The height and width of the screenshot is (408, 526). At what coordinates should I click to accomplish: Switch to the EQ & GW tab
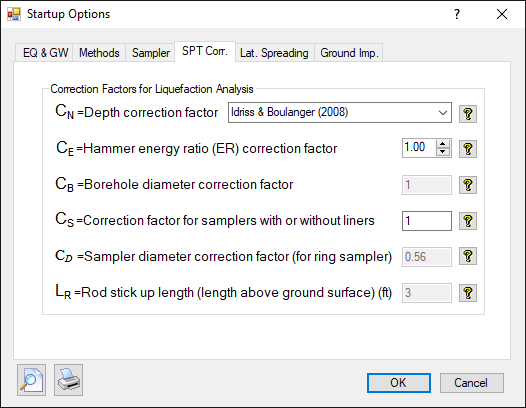pos(45,53)
